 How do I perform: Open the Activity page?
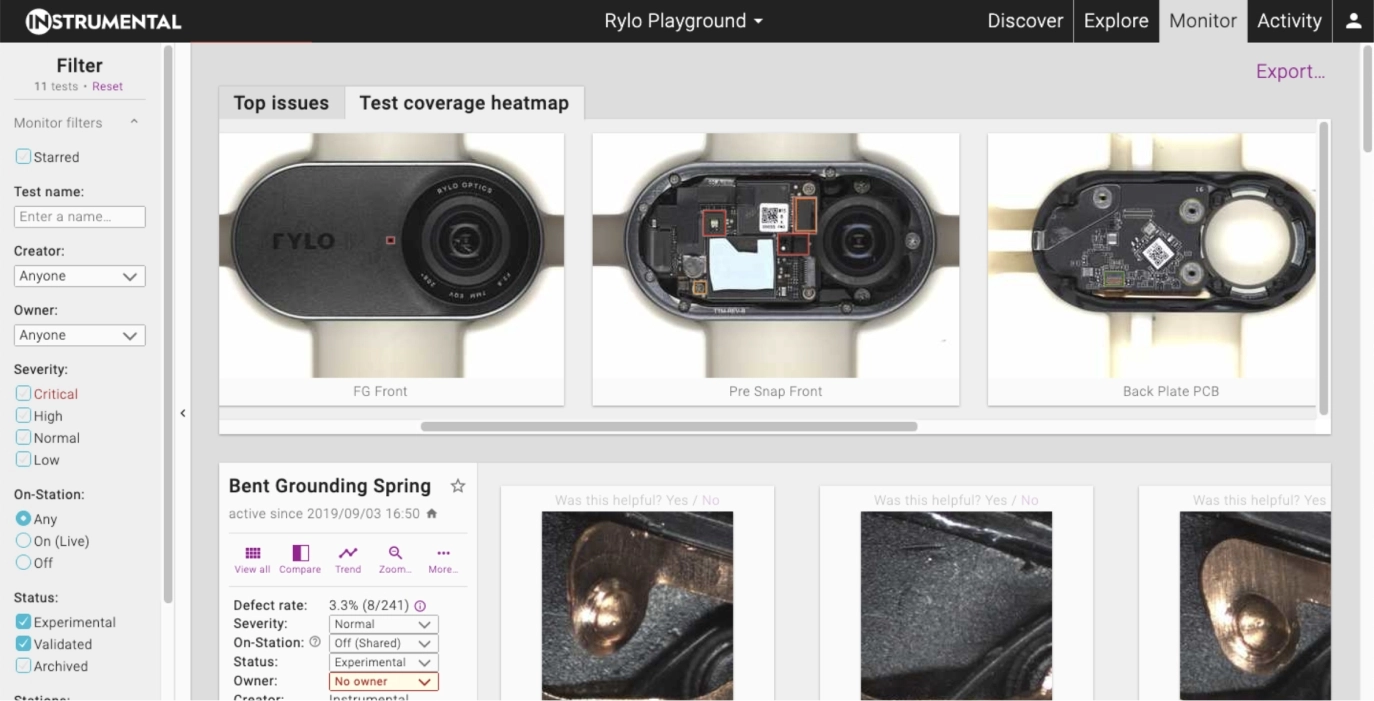click(1289, 21)
